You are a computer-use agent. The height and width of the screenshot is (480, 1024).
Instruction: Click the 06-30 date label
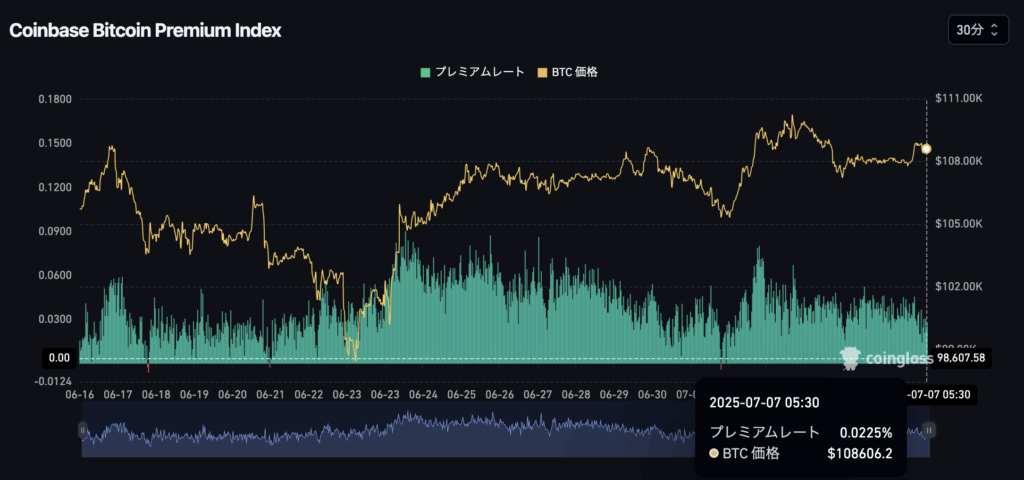(x=652, y=394)
